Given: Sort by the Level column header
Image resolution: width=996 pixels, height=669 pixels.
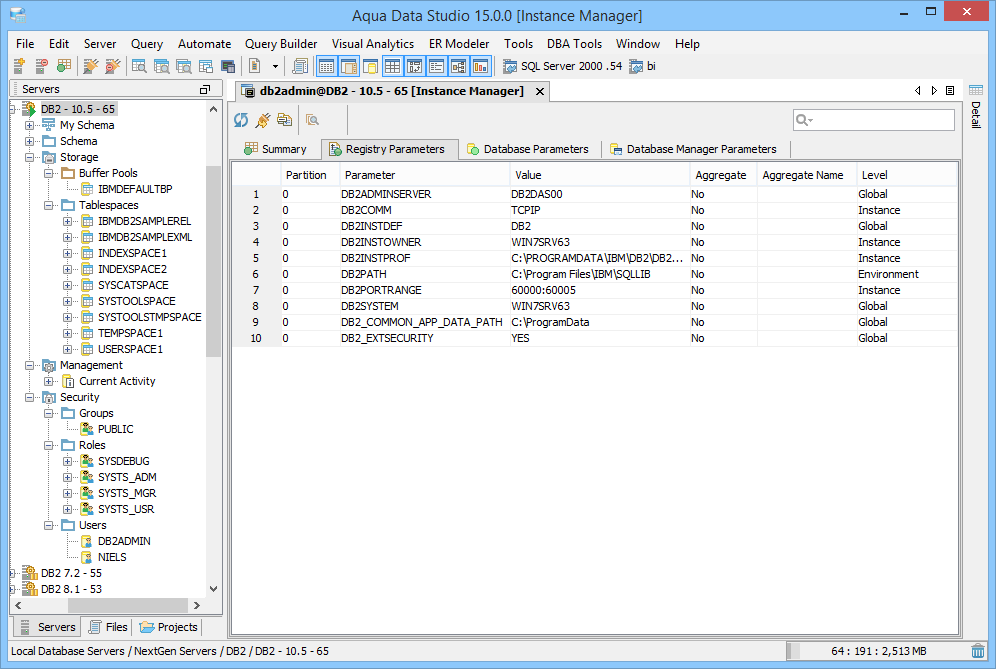Looking at the screenshot, I should pos(906,175).
